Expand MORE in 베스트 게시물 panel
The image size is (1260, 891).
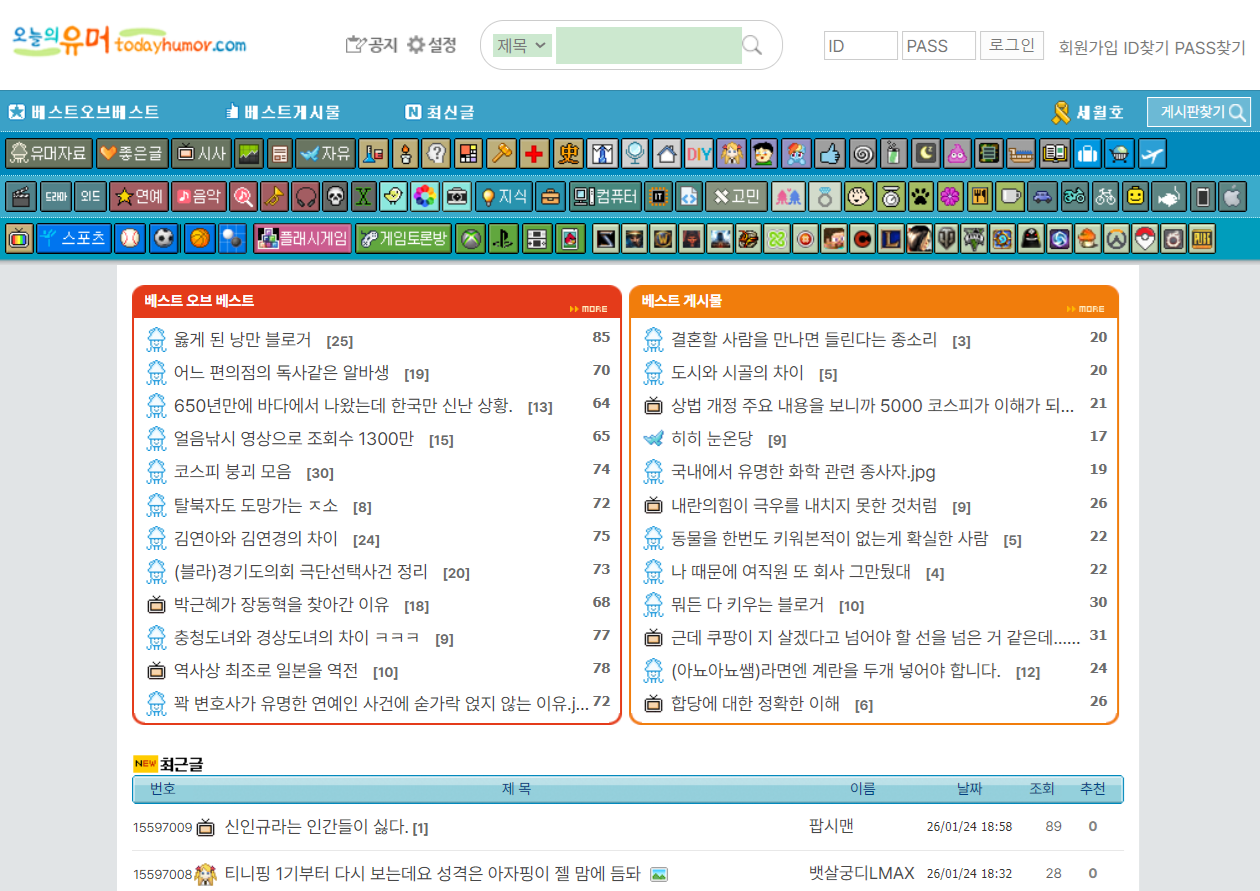1085,309
